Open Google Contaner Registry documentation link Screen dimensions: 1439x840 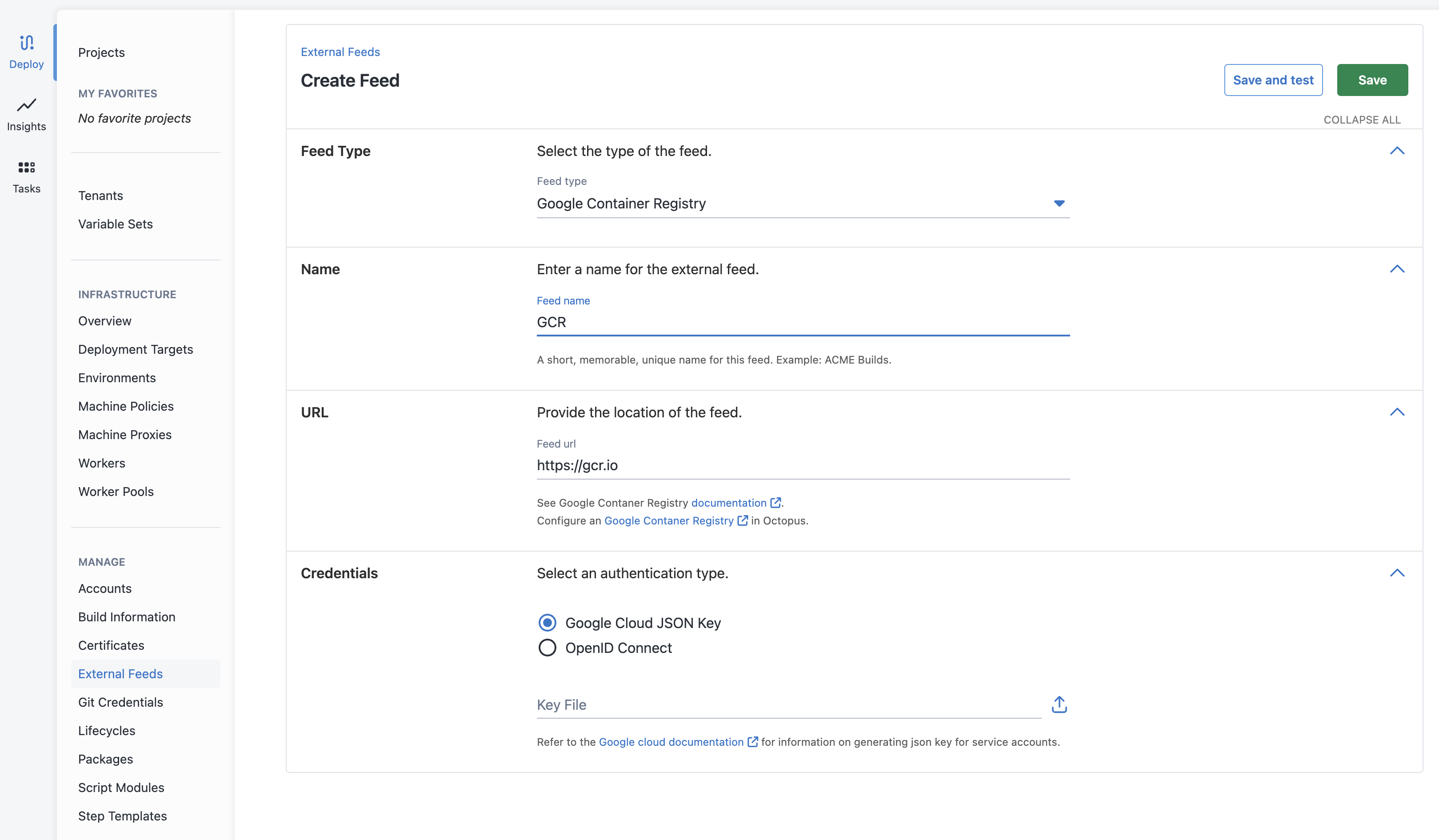(729, 503)
